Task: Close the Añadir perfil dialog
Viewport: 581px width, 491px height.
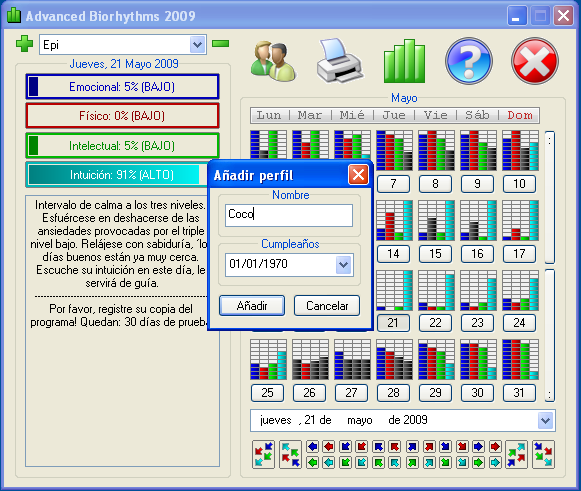Action: coord(358,175)
